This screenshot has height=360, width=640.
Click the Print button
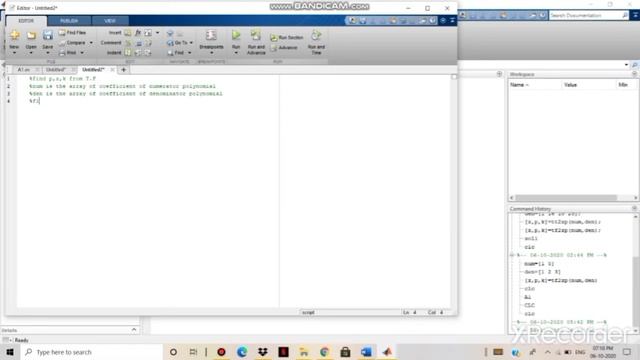tap(68, 53)
